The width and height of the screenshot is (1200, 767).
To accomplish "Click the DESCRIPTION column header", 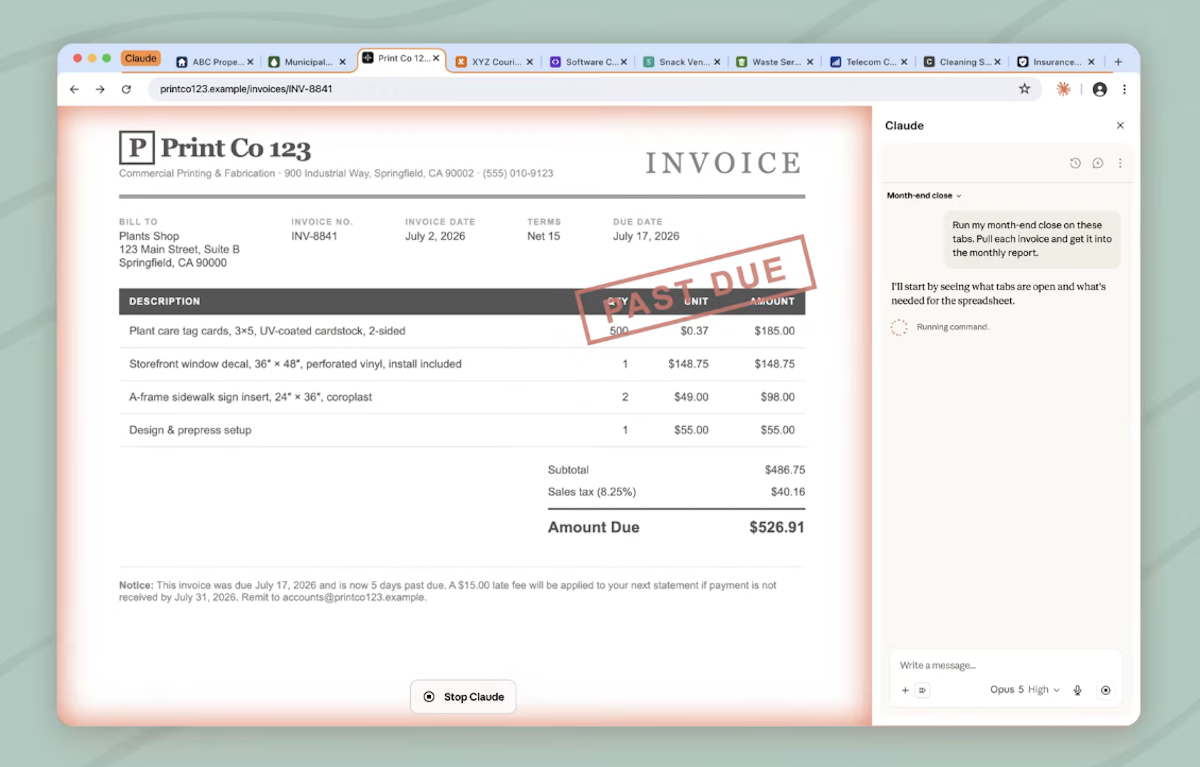I will (x=164, y=301).
